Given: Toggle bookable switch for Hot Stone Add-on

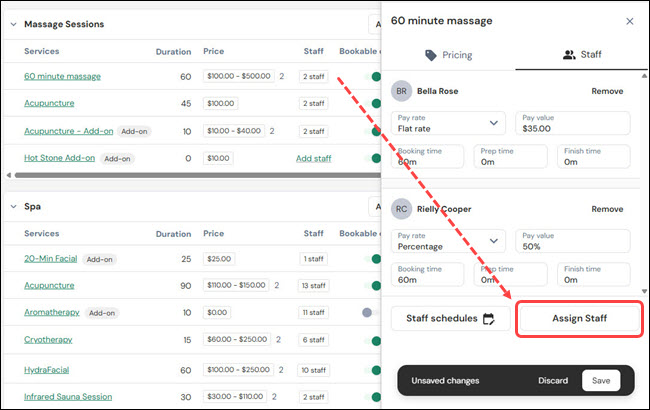Looking at the screenshot, I should [x=373, y=158].
